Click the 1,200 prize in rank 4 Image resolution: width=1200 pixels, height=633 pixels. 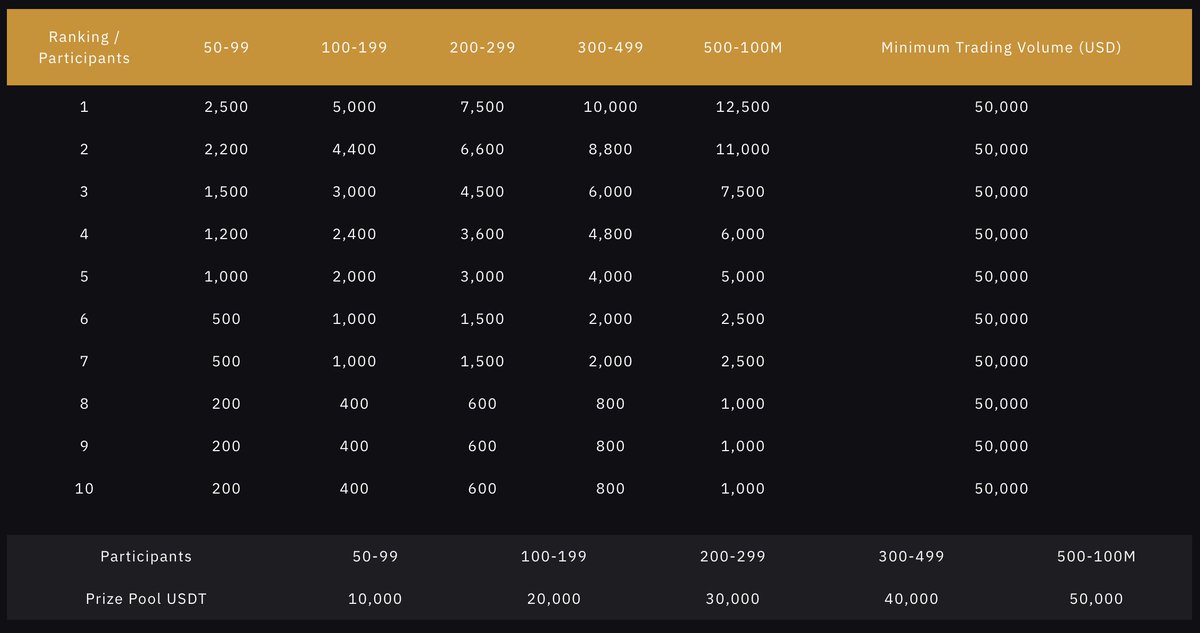[x=226, y=234]
